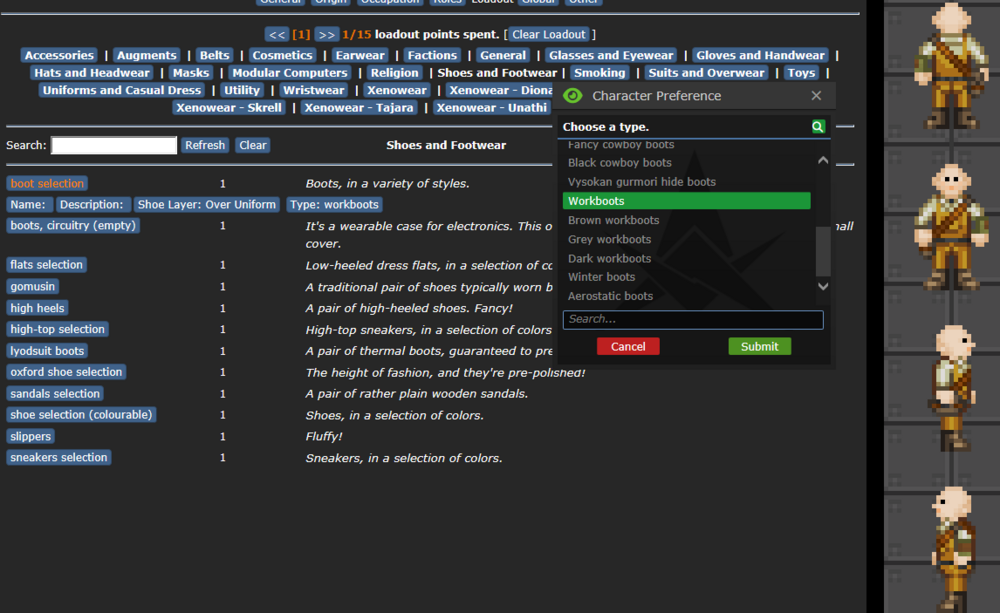Click the green eye icon in dialog title

coord(573,96)
